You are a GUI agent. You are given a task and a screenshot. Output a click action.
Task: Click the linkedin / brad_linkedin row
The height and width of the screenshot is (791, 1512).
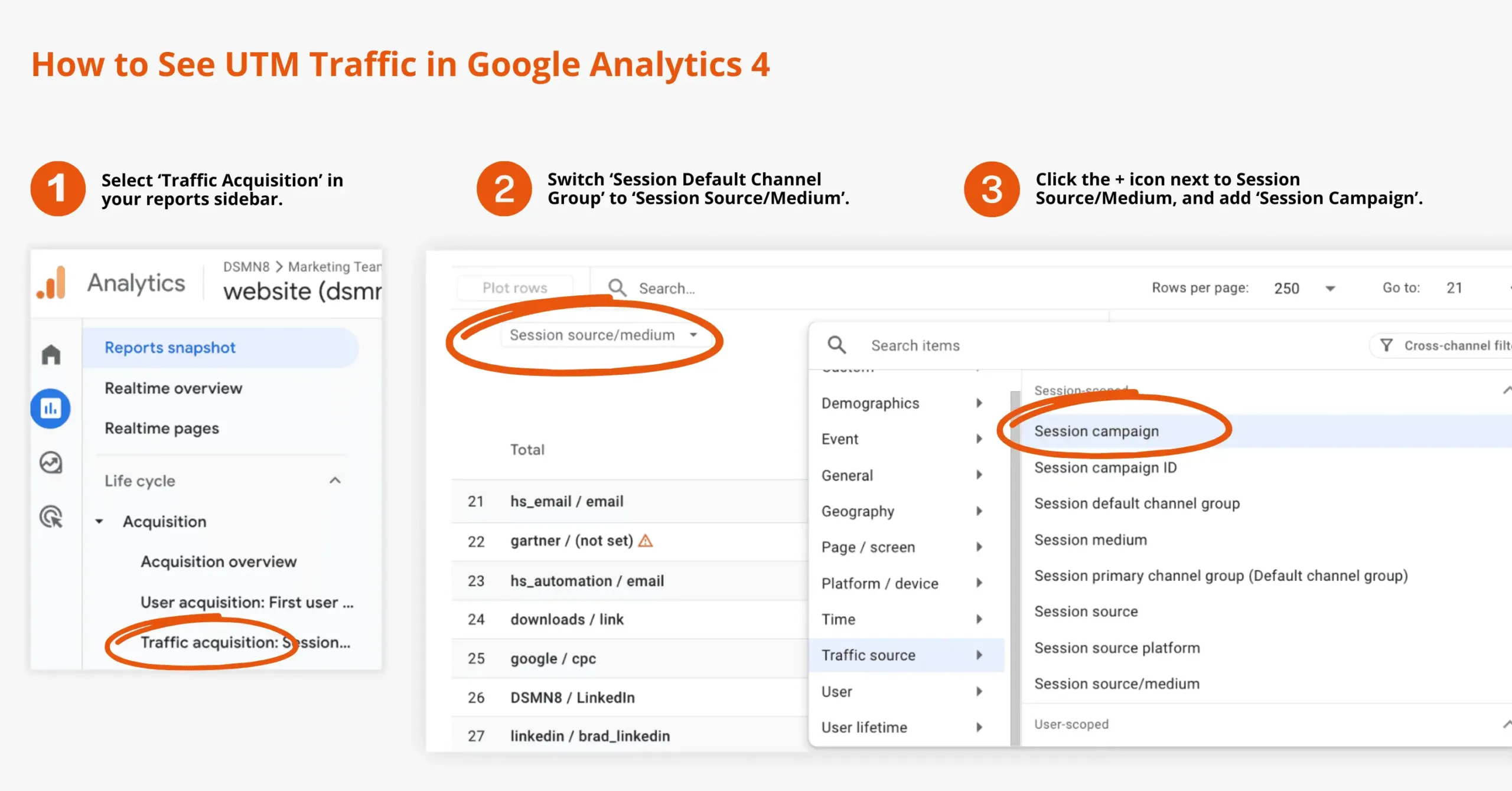(630, 736)
